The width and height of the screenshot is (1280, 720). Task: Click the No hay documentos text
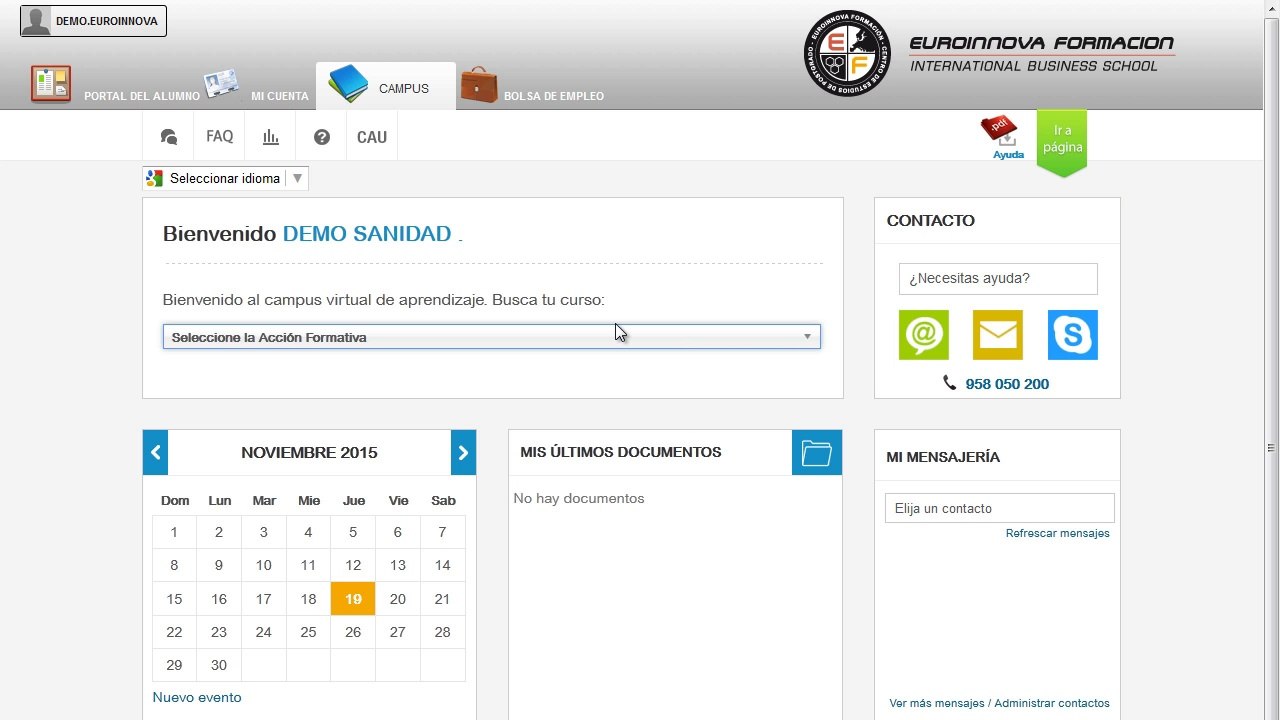tap(579, 498)
